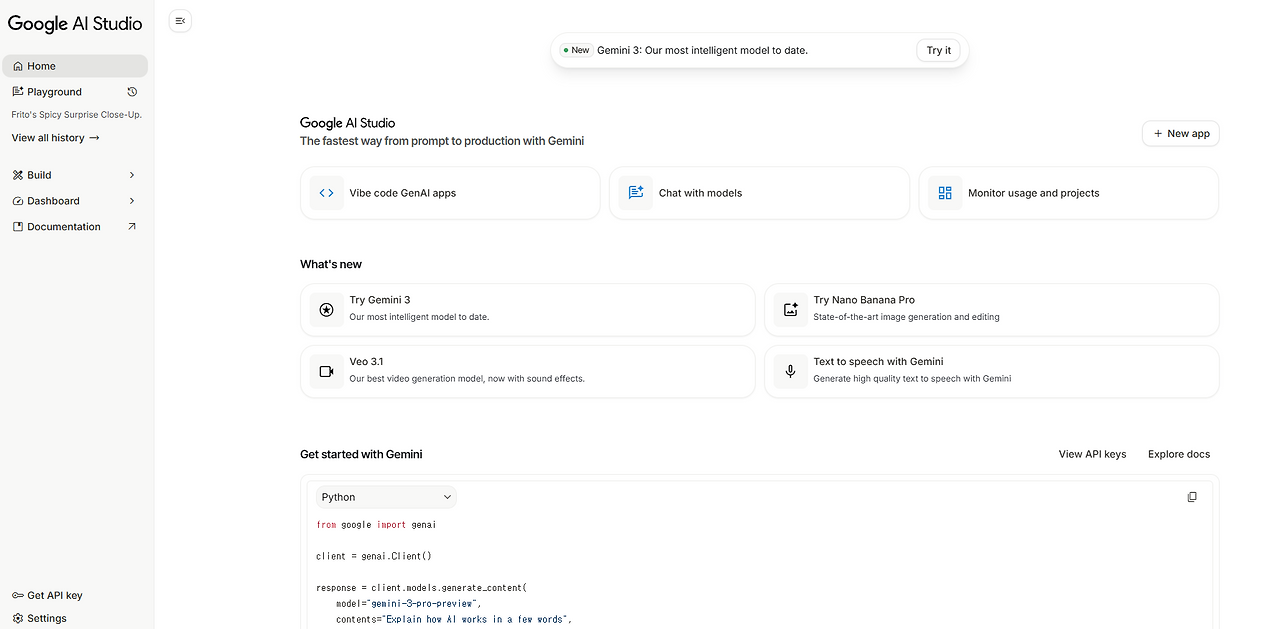
Task: Open the Python language dropdown
Action: pyautogui.click(x=386, y=497)
